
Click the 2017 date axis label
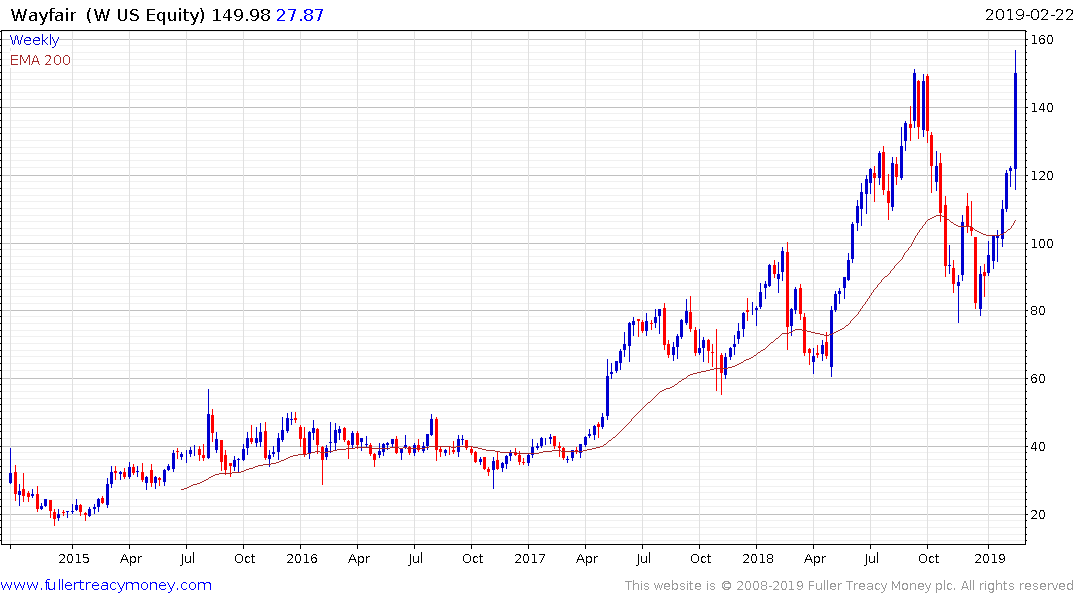pos(530,558)
